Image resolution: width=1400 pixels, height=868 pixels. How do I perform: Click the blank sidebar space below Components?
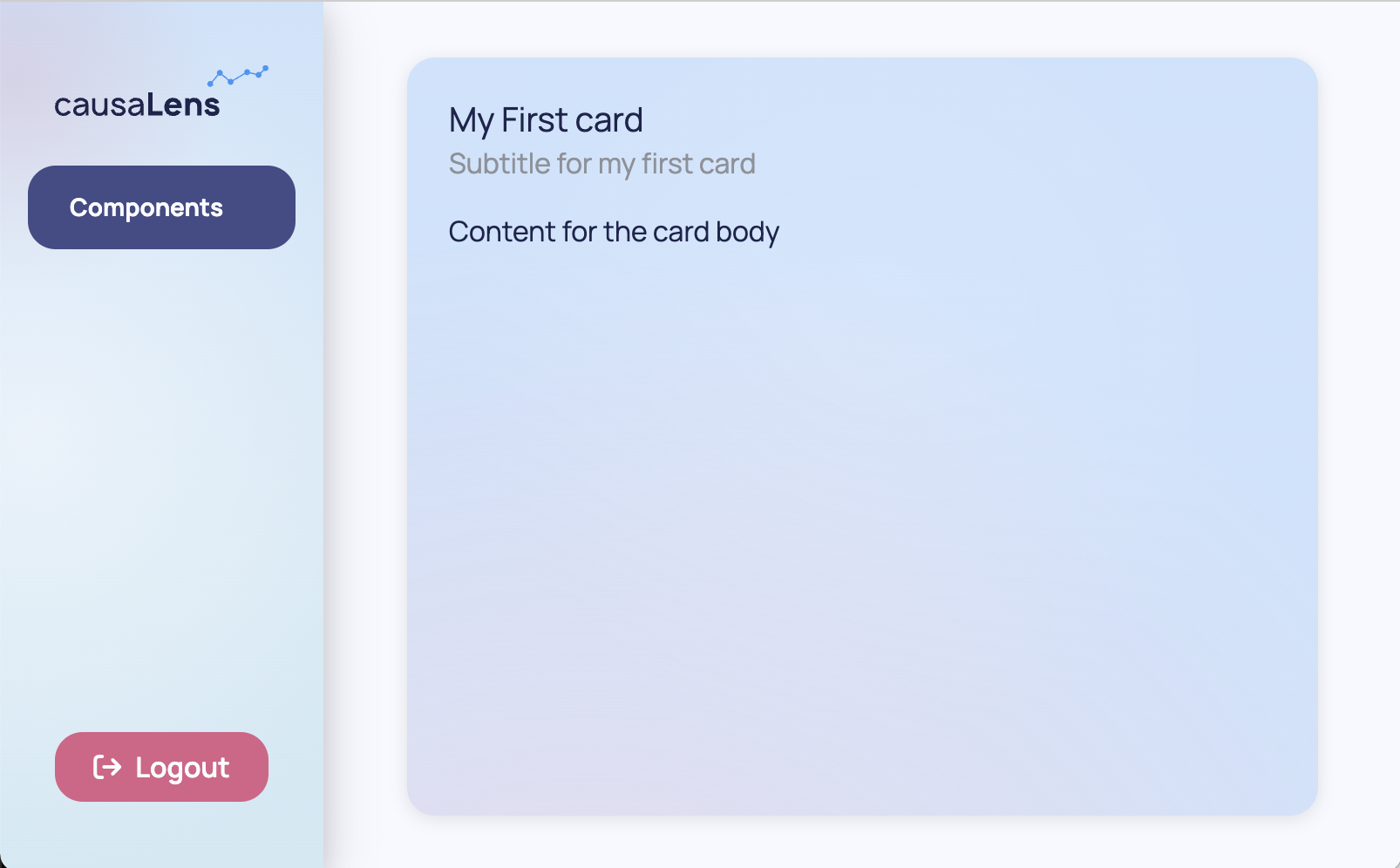click(161, 479)
